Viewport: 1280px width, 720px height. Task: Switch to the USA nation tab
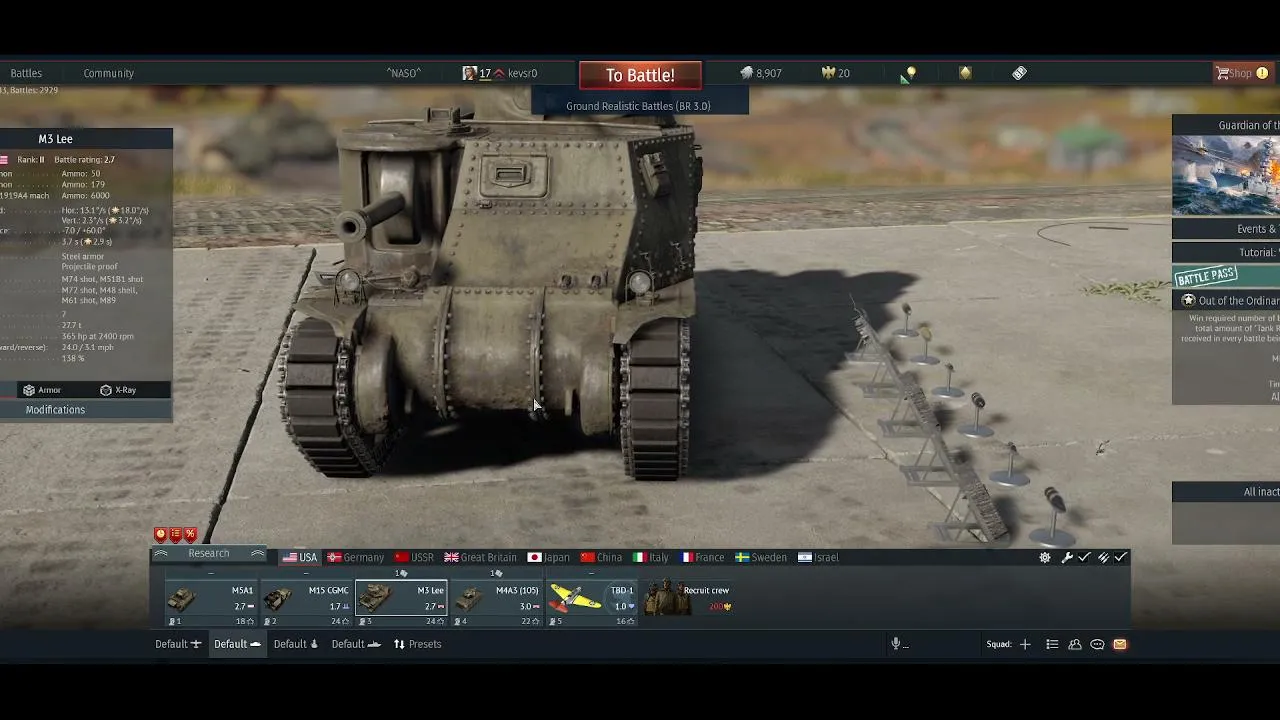(300, 558)
